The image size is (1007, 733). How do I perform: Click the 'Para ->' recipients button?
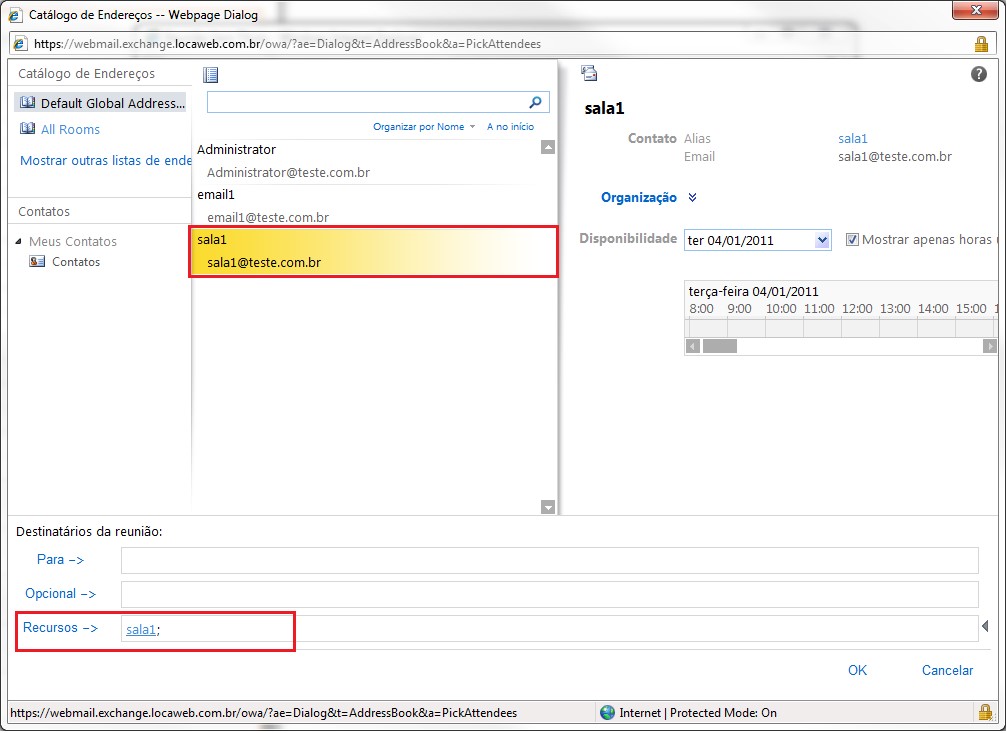click(60, 560)
